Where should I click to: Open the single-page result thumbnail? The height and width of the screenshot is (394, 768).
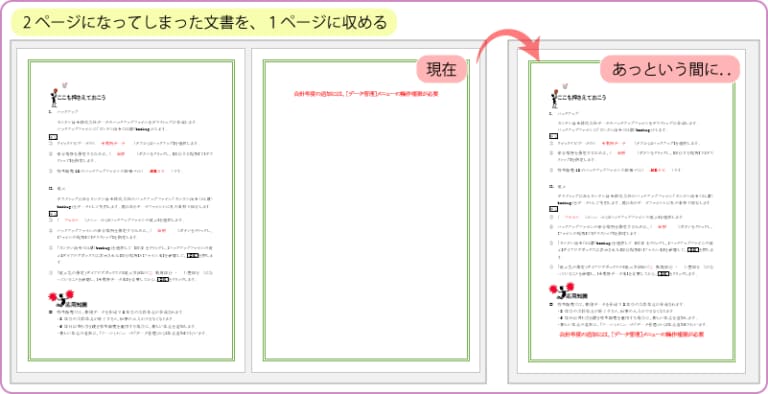coord(631,211)
